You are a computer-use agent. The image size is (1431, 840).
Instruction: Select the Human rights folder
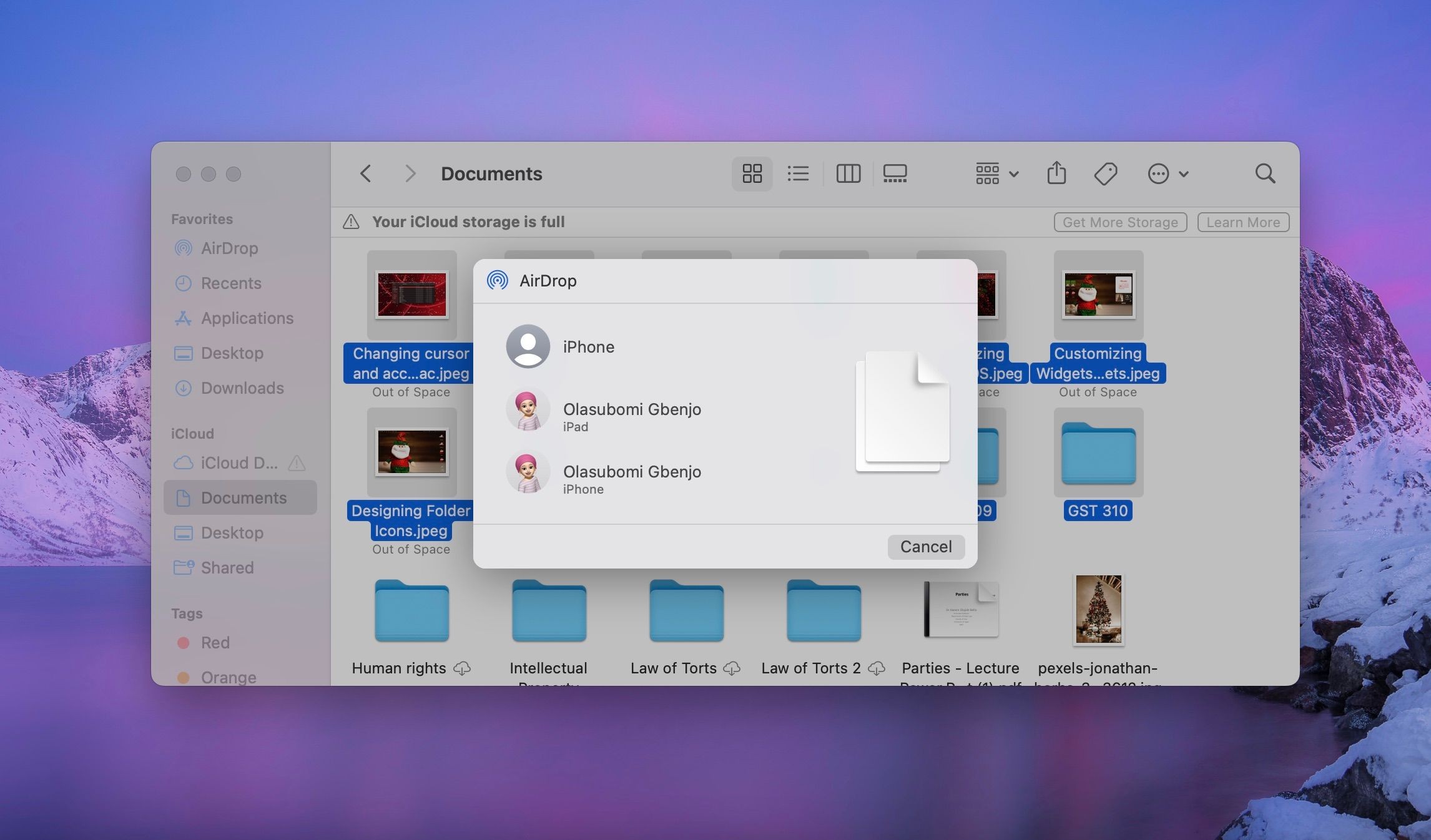(x=411, y=610)
